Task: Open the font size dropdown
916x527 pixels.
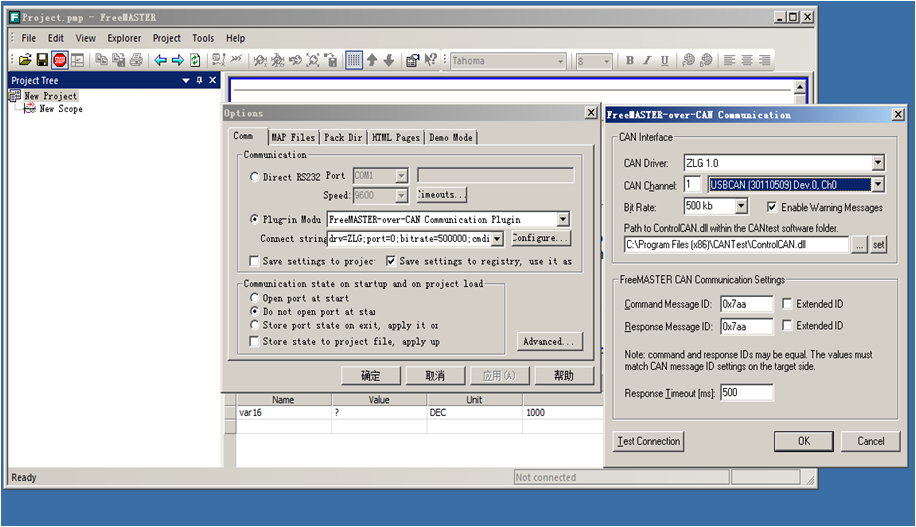Action: coord(606,61)
